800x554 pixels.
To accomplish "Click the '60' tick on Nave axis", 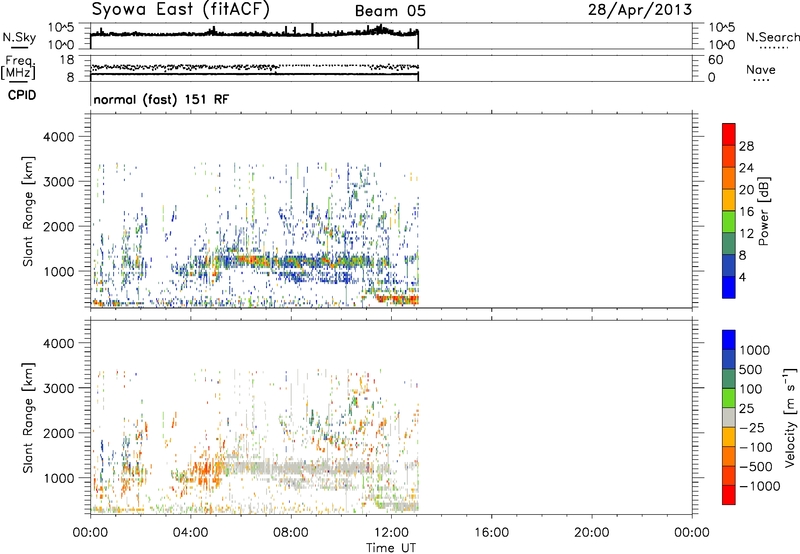I will pos(716,60).
